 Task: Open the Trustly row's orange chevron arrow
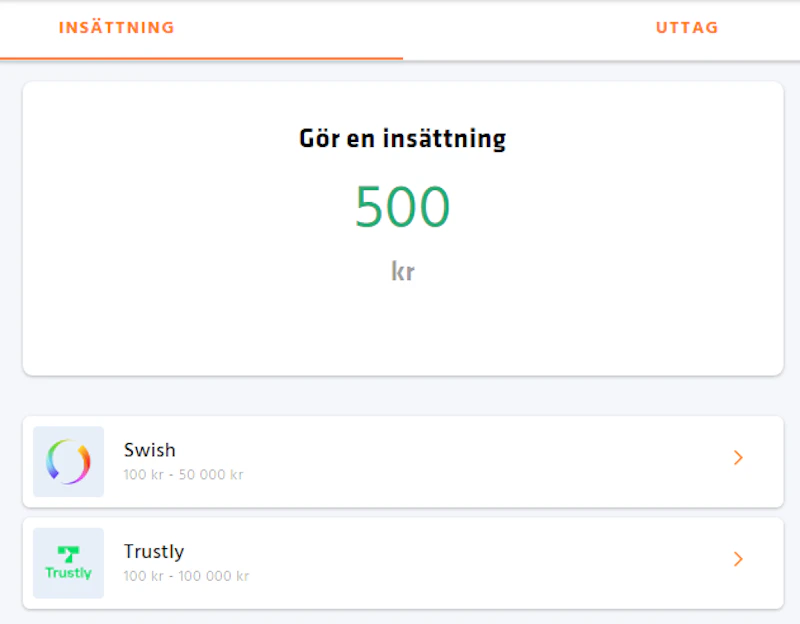[x=738, y=559]
